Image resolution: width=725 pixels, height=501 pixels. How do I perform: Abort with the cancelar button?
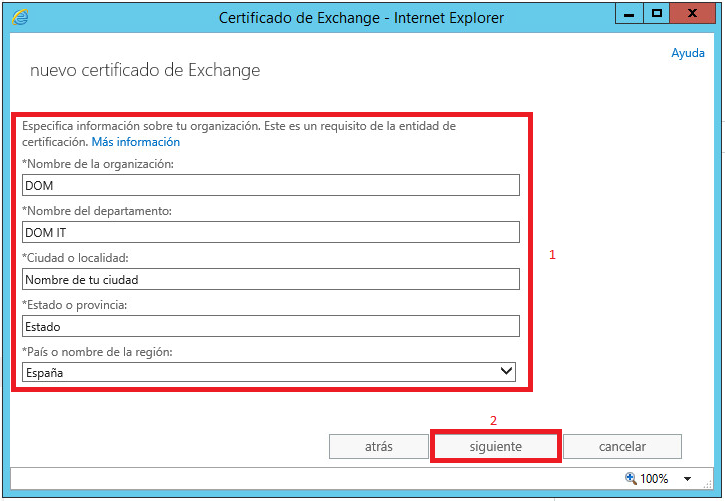622,446
